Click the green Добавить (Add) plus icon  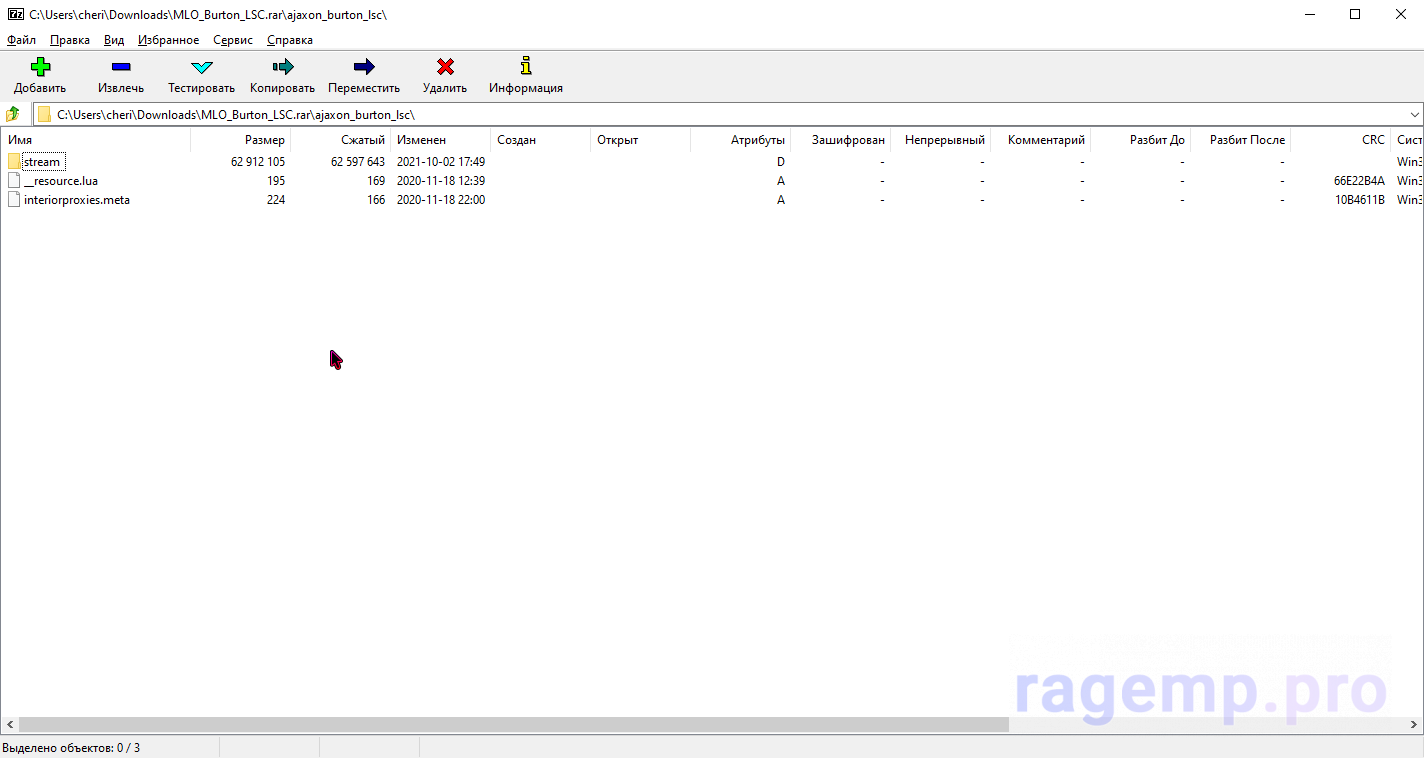(40, 67)
